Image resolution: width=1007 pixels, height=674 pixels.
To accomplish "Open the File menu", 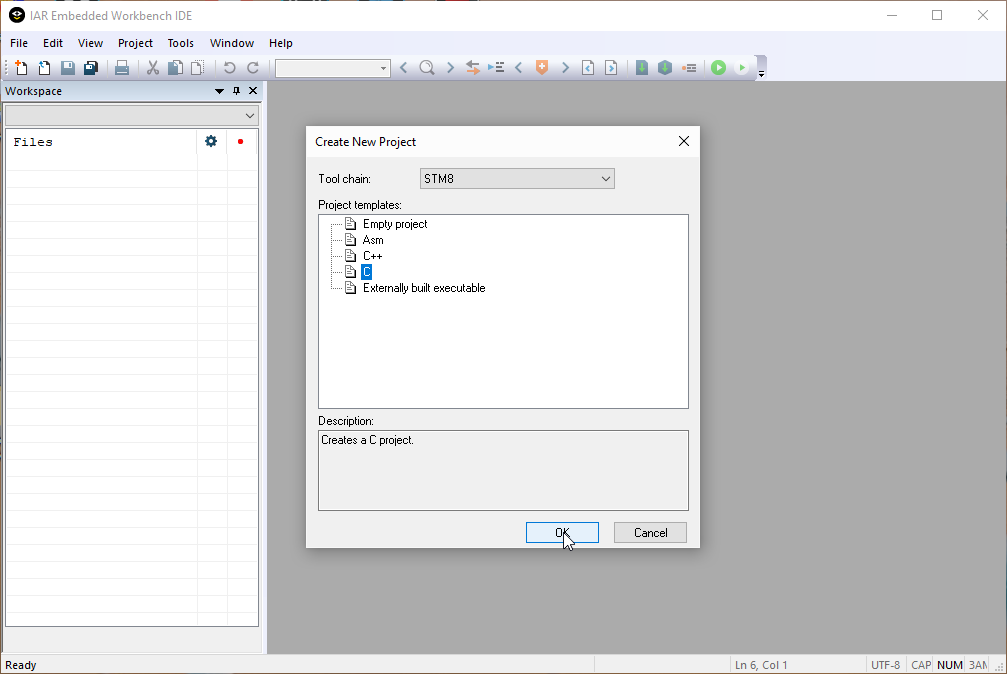I will click(19, 43).
